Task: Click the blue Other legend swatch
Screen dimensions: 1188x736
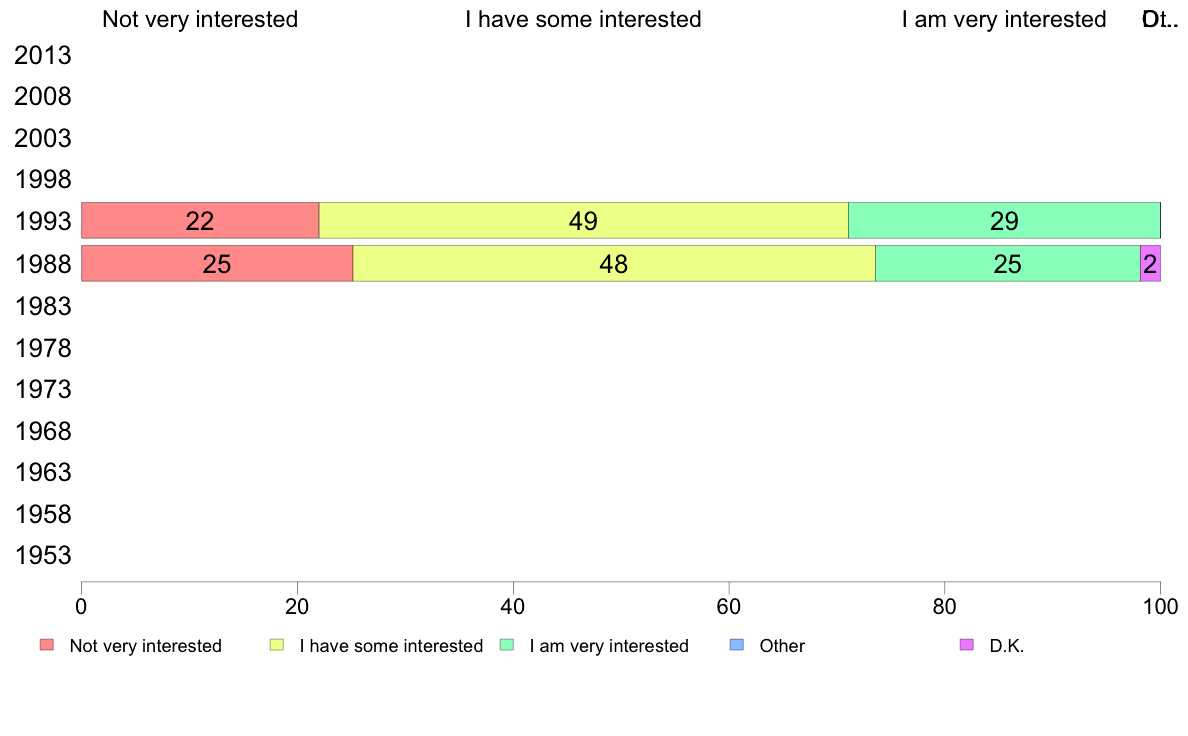Action: click(736, 645)
